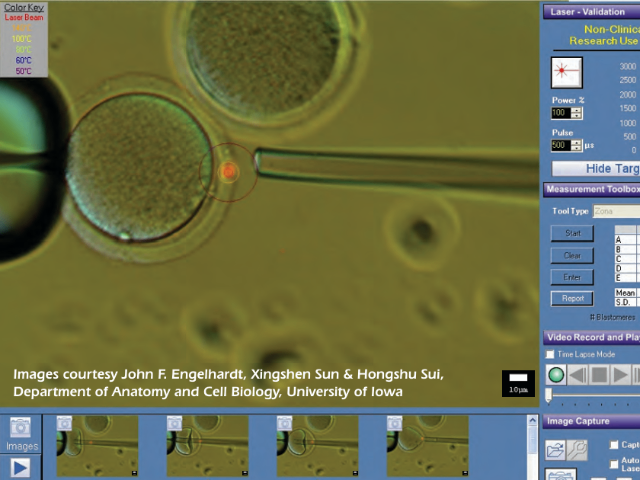640x480 pixels.
Task: Click camera icon on third thumbnail
Action: pyautogui.click(x=284, y=423)
